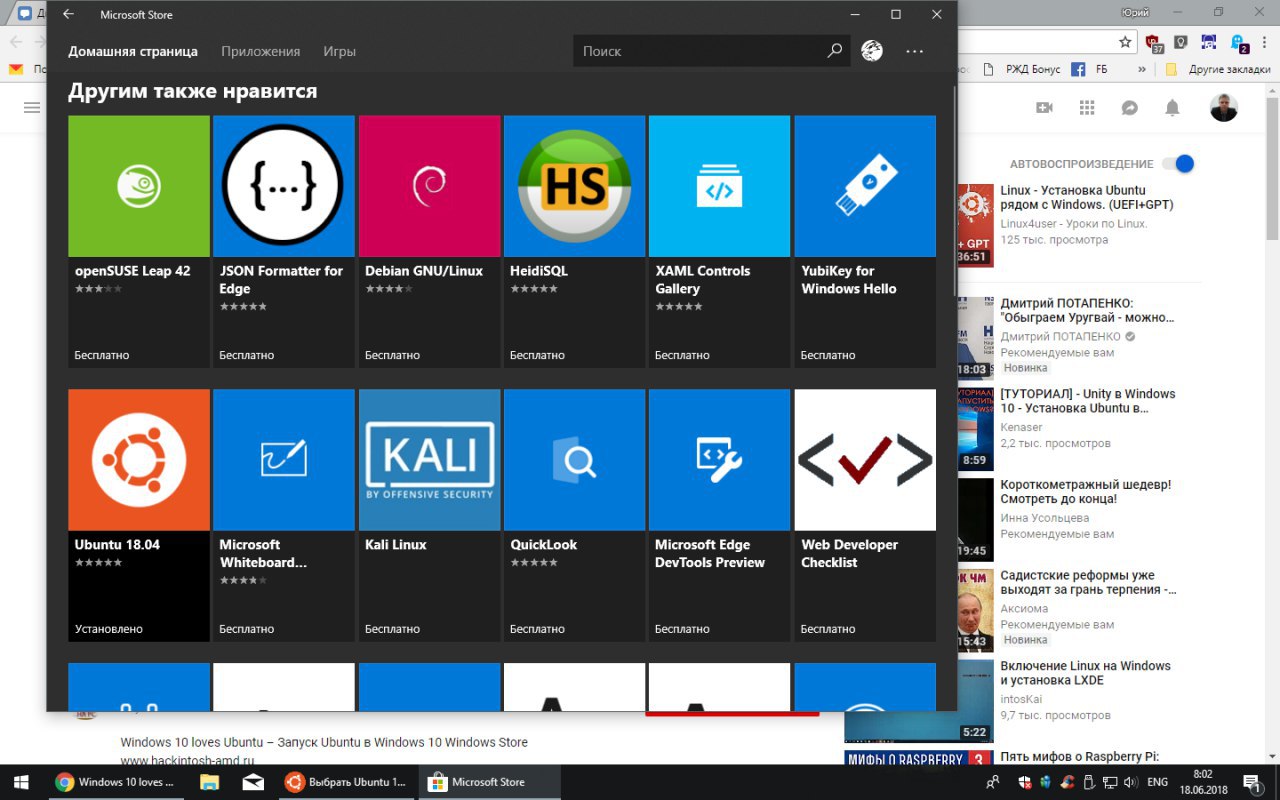Switch to Приложения tab
Image resolution: width=1280 pixels, height=800 pixels.
[x=261, y=51]
